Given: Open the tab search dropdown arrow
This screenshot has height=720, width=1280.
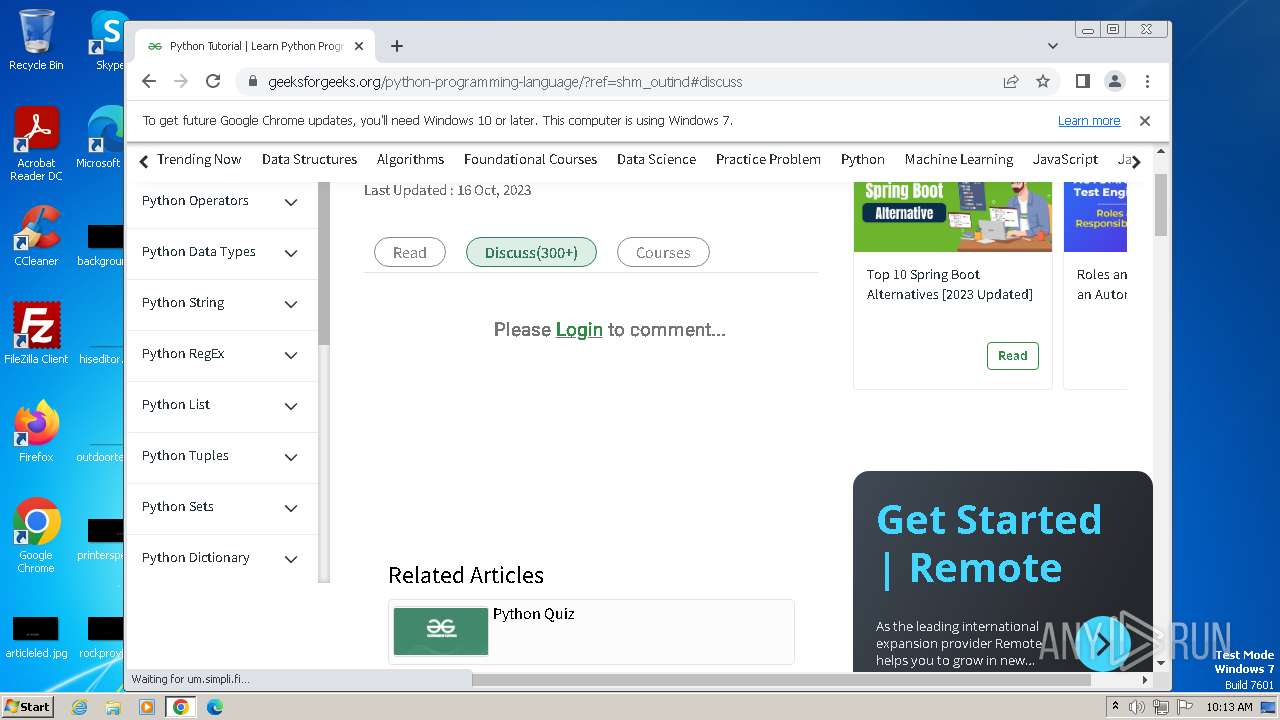Looking at the screenshot, I should (x=1052, y=46).
